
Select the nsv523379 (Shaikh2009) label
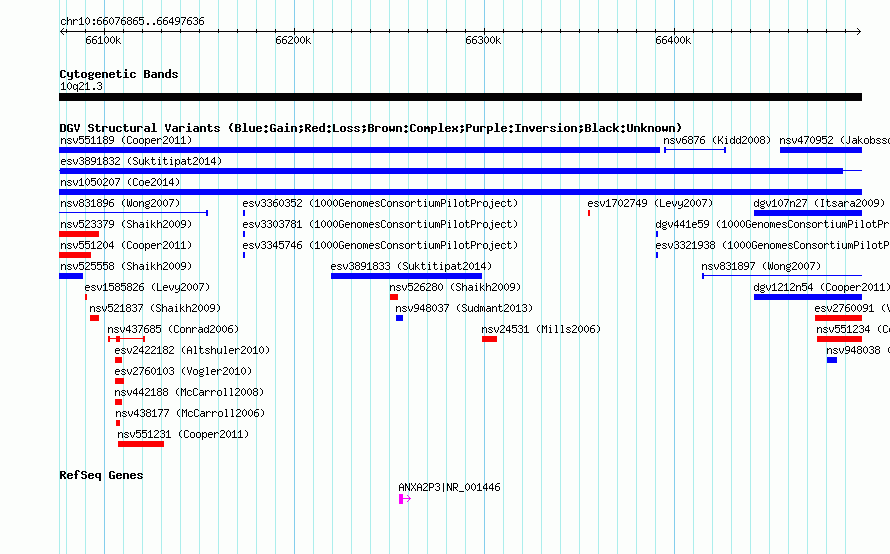[126, 224]
